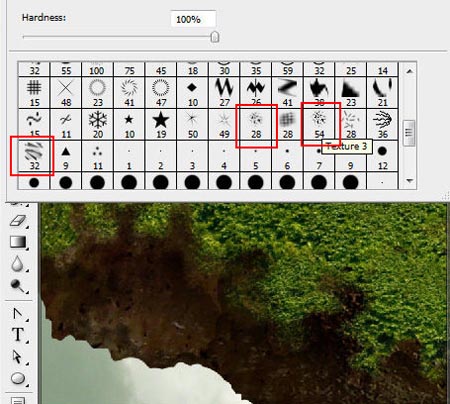This screenshot has width=450, height=404.
Task: Choose the crosshatch brush labeled 15
Action: point(34,93)
